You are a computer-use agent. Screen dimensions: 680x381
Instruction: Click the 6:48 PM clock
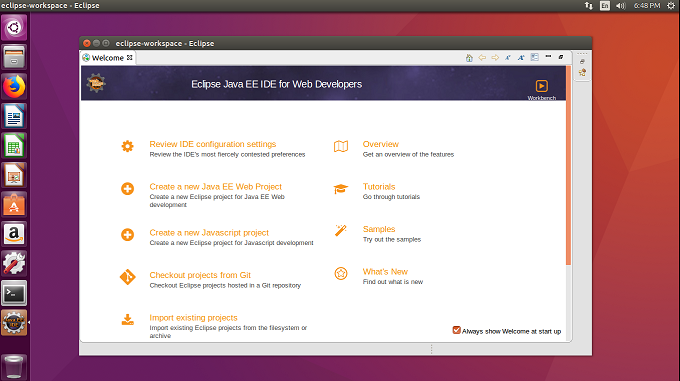pyautogui.click(x=647, y=6)
